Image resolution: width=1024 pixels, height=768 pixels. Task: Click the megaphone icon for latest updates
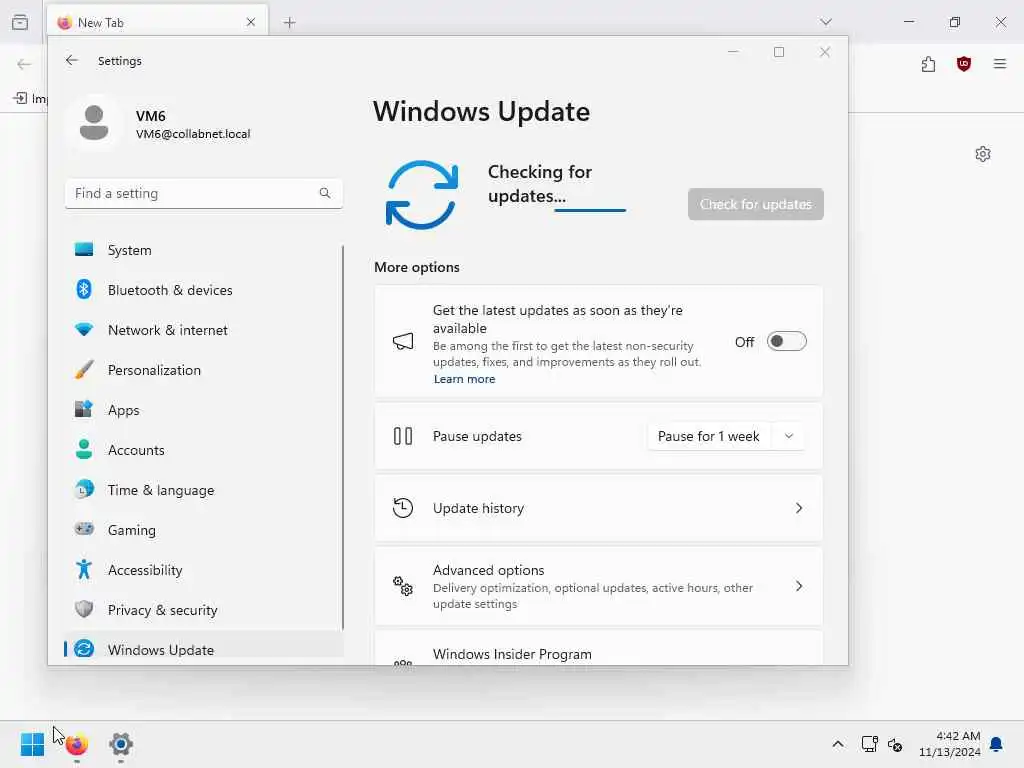coord(403,341)
